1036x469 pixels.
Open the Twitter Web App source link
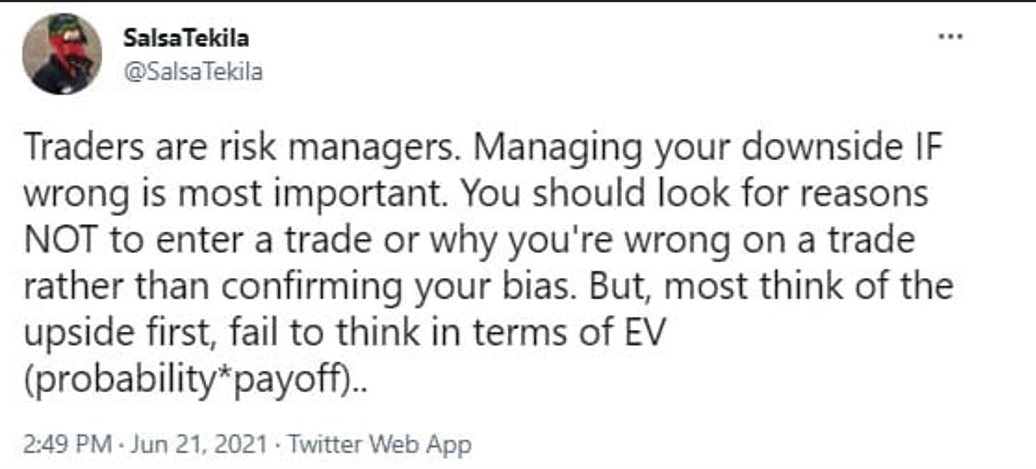coord(380,443)
